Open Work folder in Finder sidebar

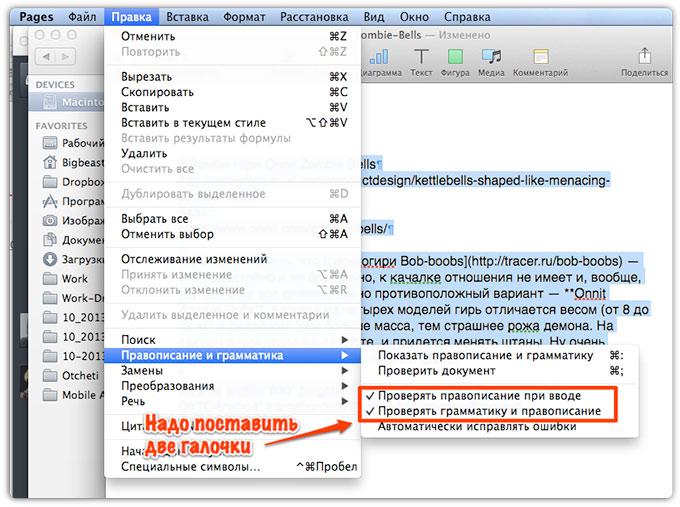click(67, 278)
